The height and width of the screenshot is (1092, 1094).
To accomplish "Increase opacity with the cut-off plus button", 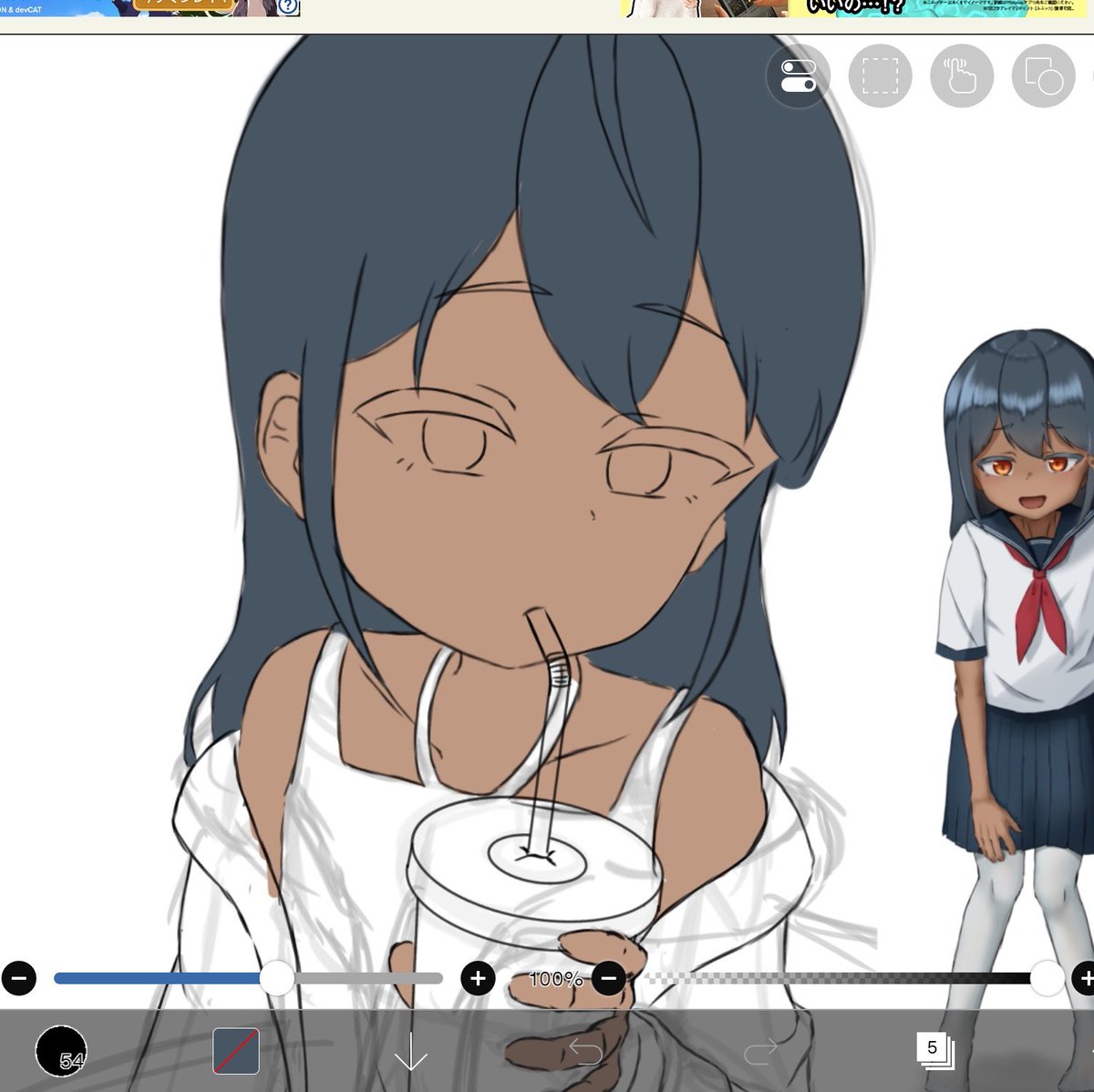I will (1084, 979).
